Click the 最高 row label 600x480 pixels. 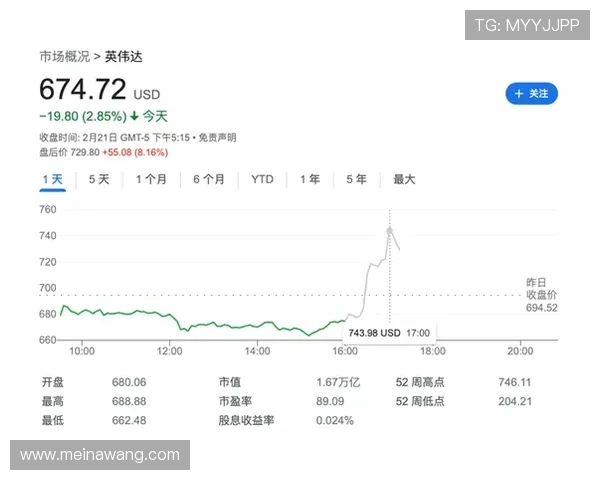[53, 401]
